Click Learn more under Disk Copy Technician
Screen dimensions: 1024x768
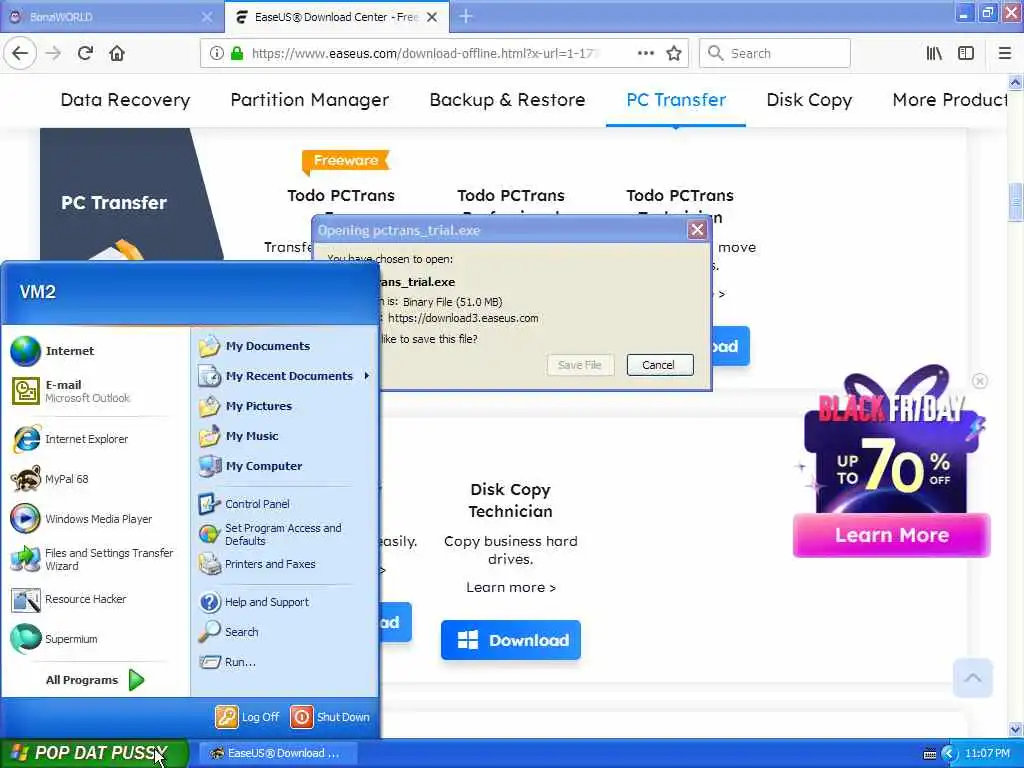point(511,588)
